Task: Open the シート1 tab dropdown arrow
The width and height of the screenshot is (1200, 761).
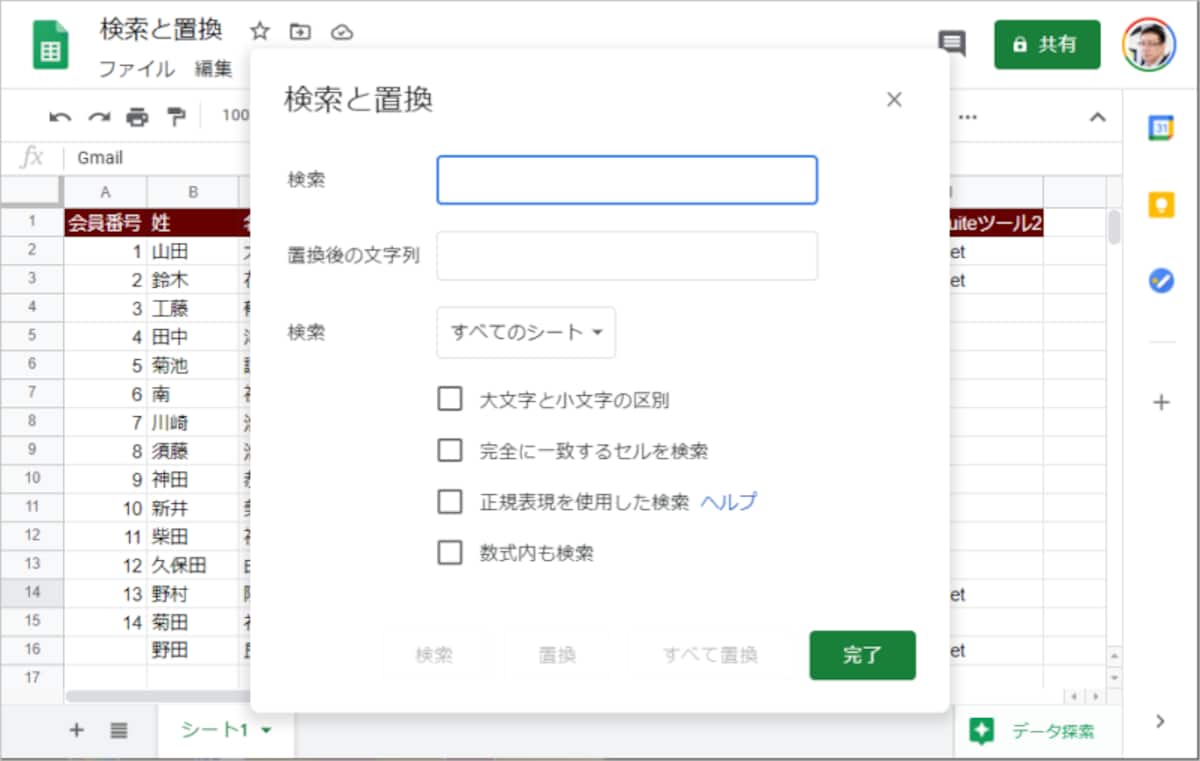Action: pyautogui.click(x=266, y=731)
